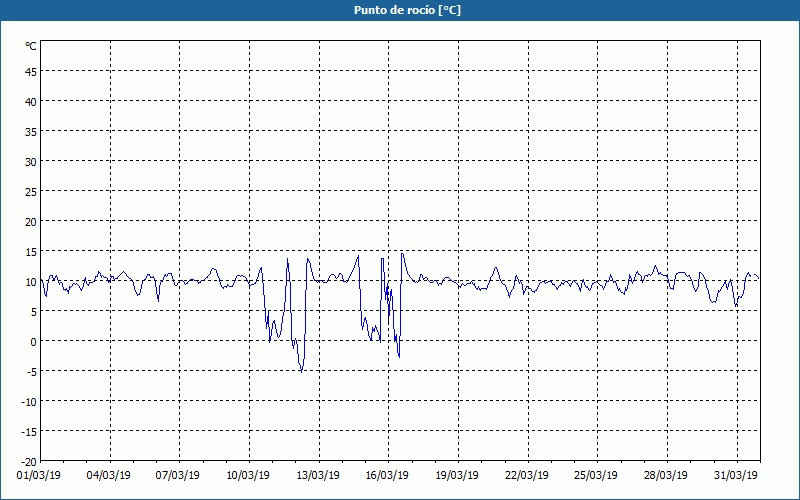The width and height of the screenshot is (800, 500).
Task: Select the 20 y-axis label
Action: click(x=31, y=222)
